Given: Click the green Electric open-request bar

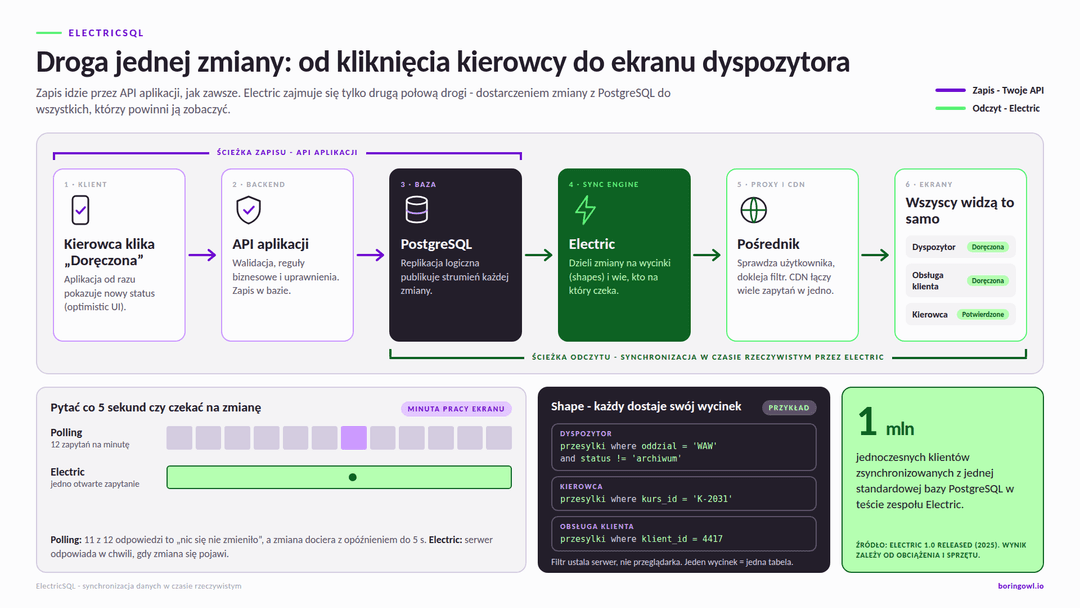Looking at the screenshot, I should tap(339, 477).
